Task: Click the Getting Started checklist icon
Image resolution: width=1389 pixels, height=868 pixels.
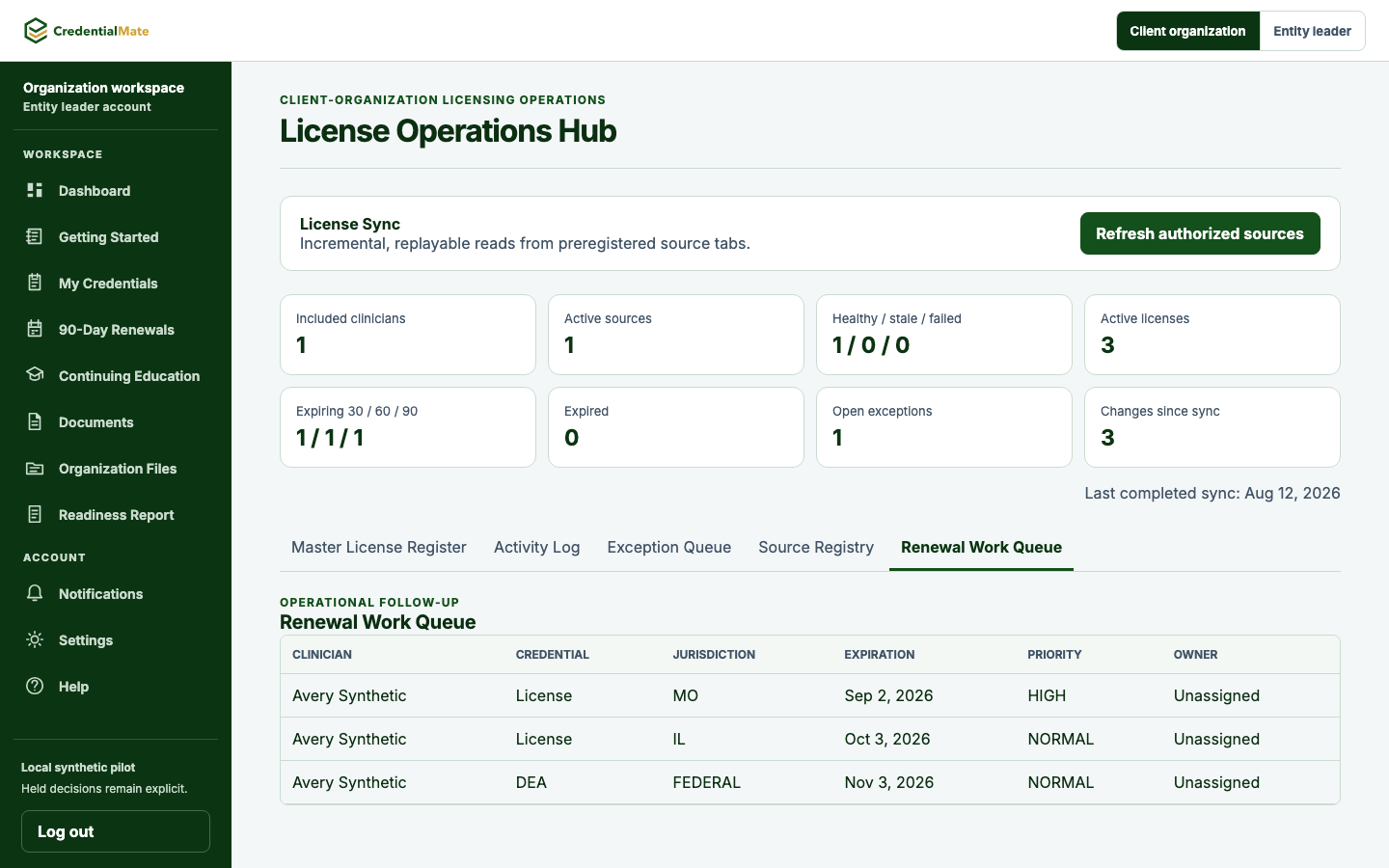Action: pyautogui.click(x=35, y=236)
